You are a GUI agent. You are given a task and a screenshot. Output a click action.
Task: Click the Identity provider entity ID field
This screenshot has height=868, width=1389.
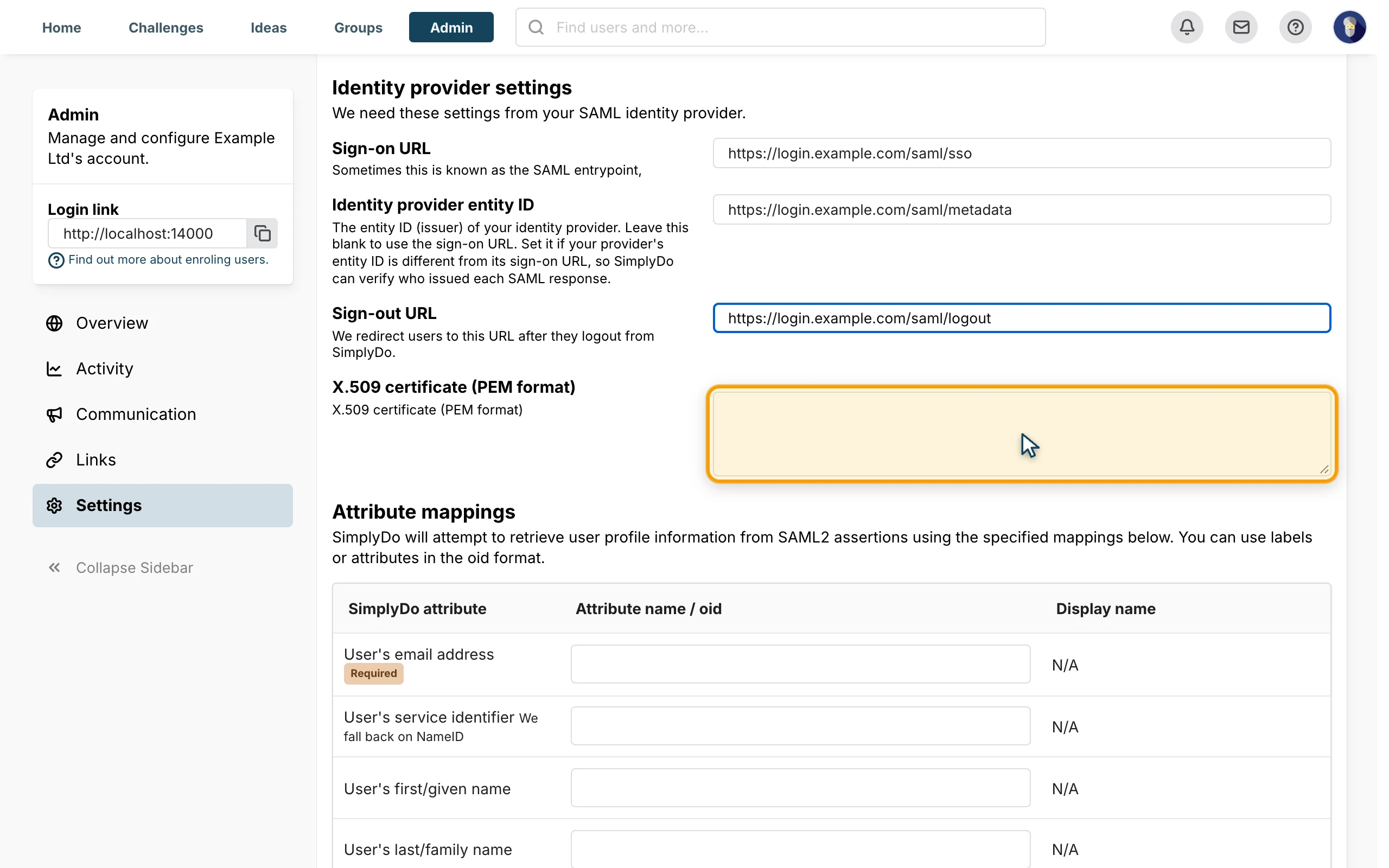click(x=1022, y=209)
